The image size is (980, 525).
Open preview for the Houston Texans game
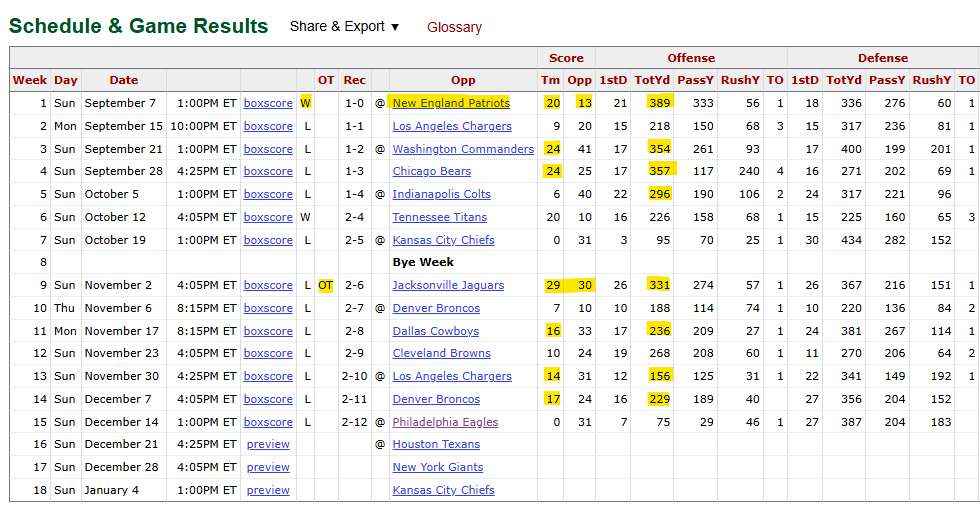click(x=268, y=444)
